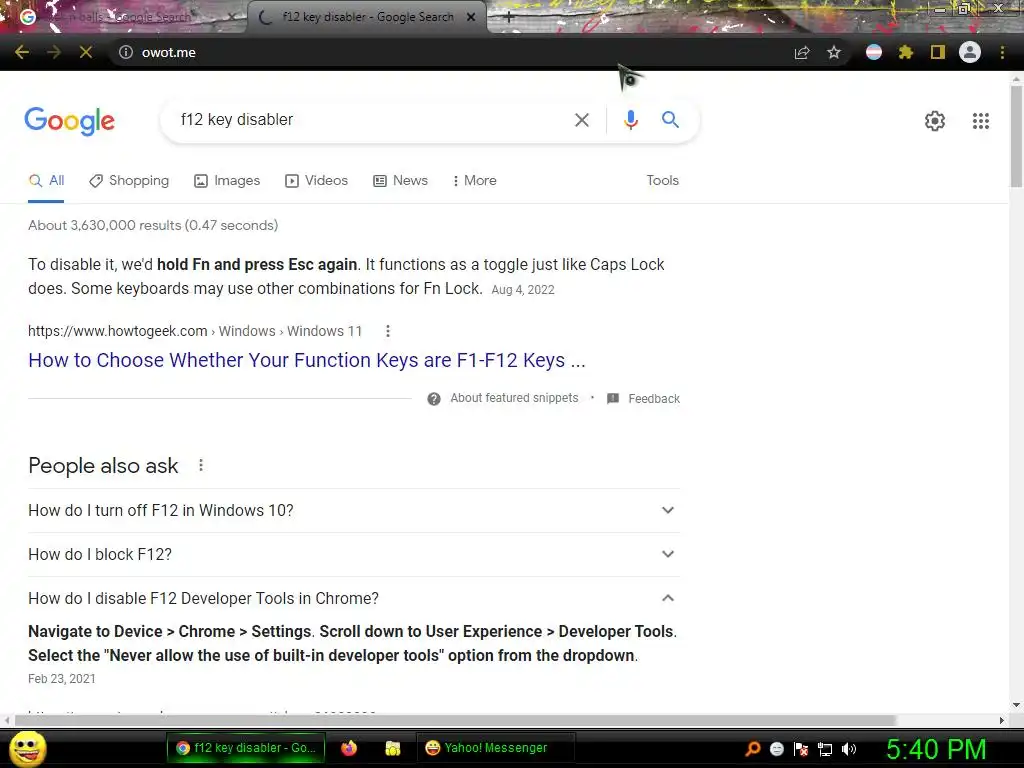Open the Tools options
The width and height of the screenshot is (1024, 768).
(x=662, y=181)
